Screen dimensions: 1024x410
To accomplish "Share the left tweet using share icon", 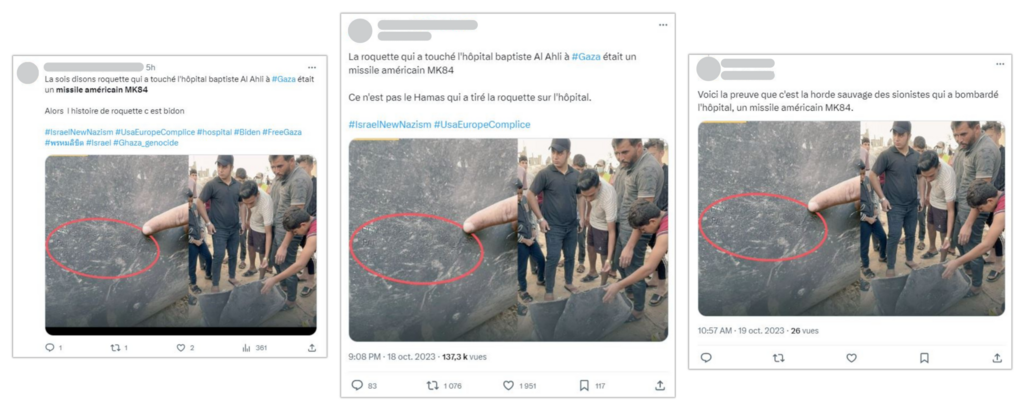I will 311,348.
